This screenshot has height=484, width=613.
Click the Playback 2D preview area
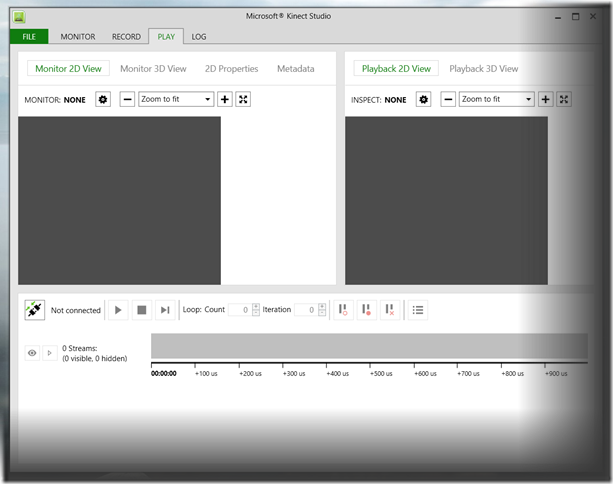point(446,201)
